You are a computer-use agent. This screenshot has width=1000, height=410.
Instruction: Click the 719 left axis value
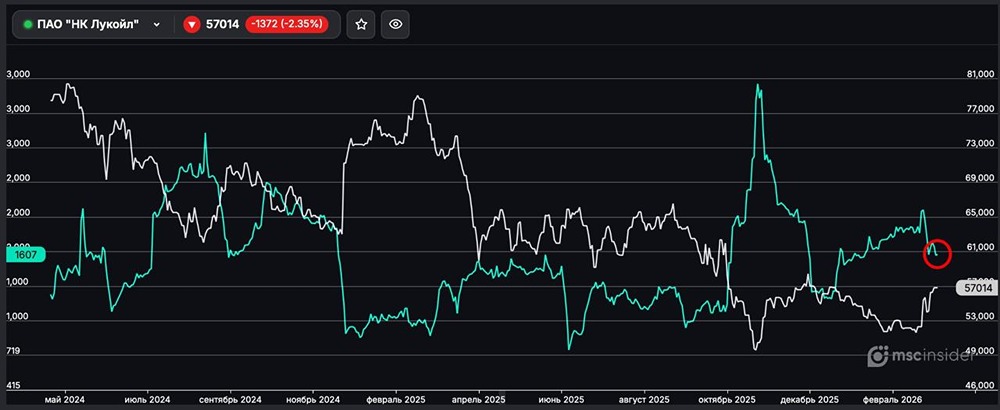click(19, 352)
